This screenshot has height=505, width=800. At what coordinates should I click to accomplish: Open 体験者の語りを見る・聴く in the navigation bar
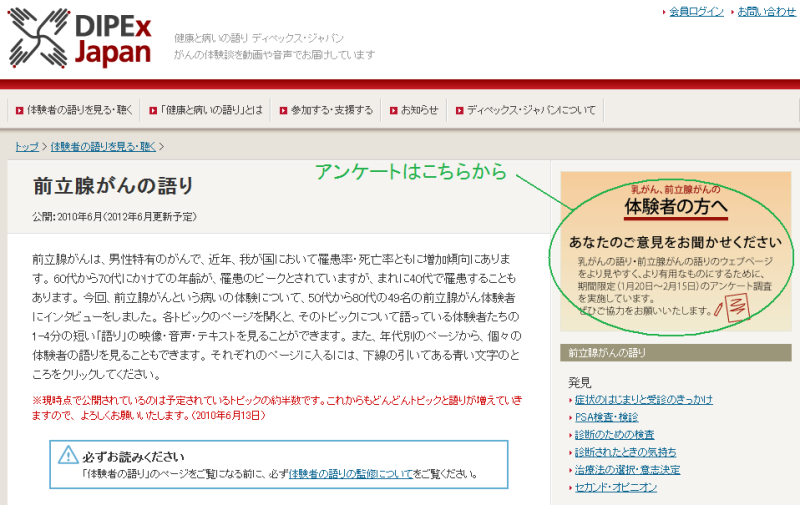[75, 110]
